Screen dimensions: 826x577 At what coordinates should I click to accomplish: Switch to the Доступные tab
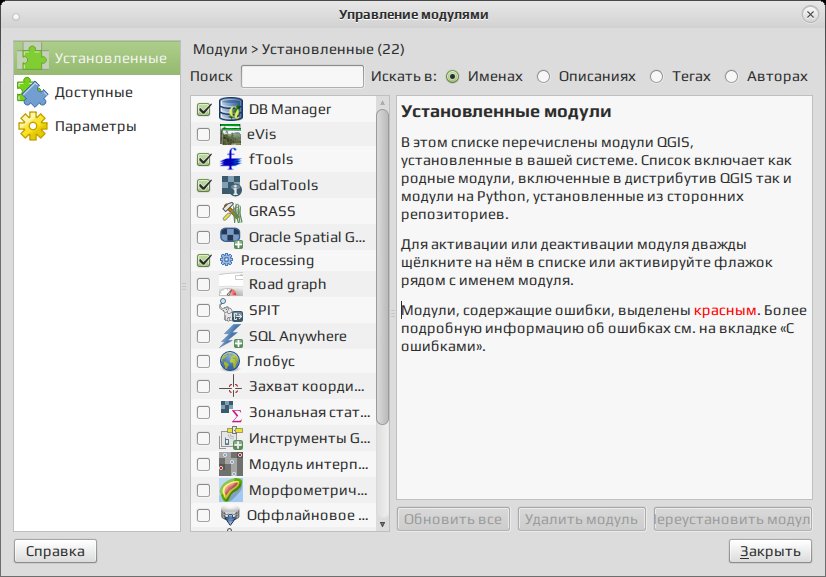coord(97,92)
